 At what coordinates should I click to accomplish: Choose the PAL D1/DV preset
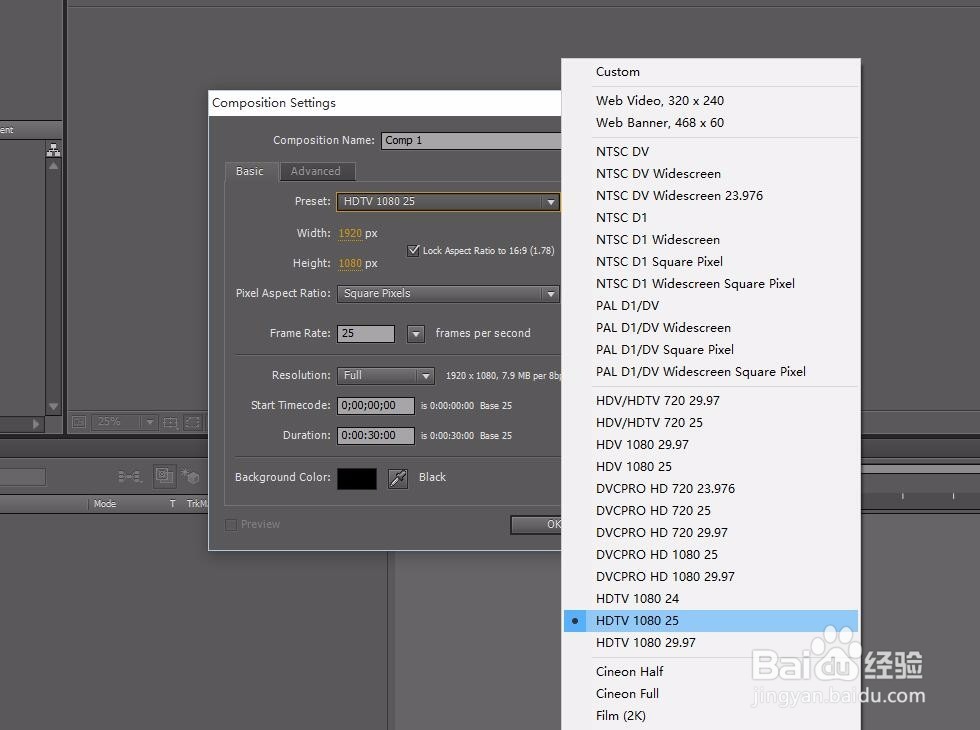(x=711, y=306)
